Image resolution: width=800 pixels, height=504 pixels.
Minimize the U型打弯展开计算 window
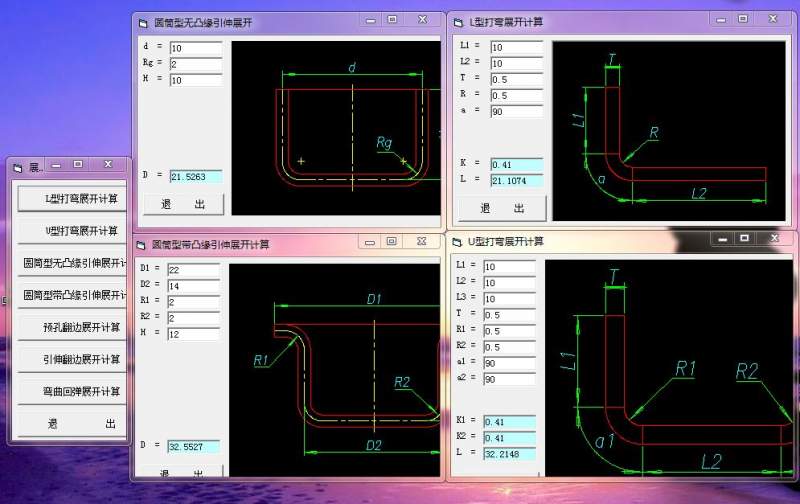point(722,238)
